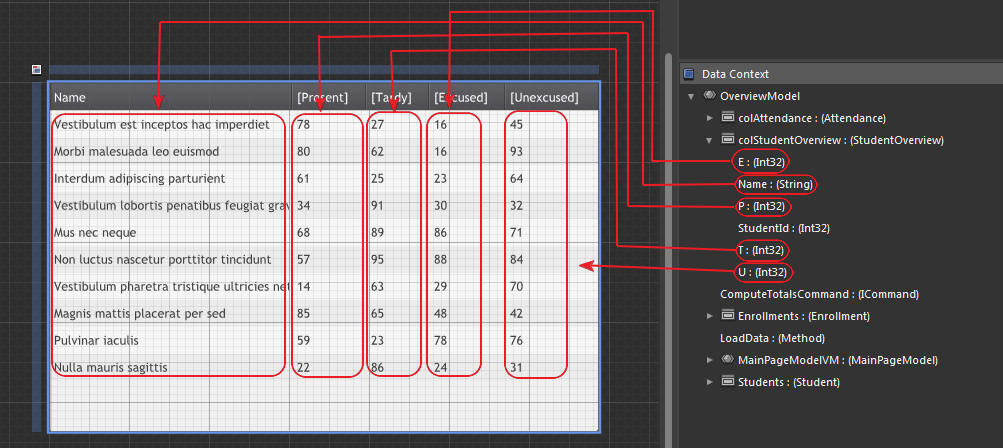Click Excused value 23 in Interdum row
The height and width of the screenshot is (448, 1003).
(440, 179)
